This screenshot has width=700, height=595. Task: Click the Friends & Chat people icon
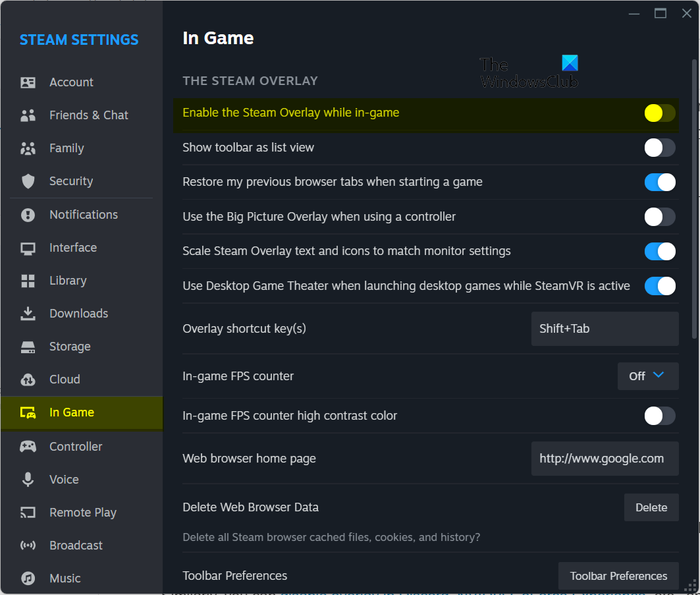pos(28,116)
